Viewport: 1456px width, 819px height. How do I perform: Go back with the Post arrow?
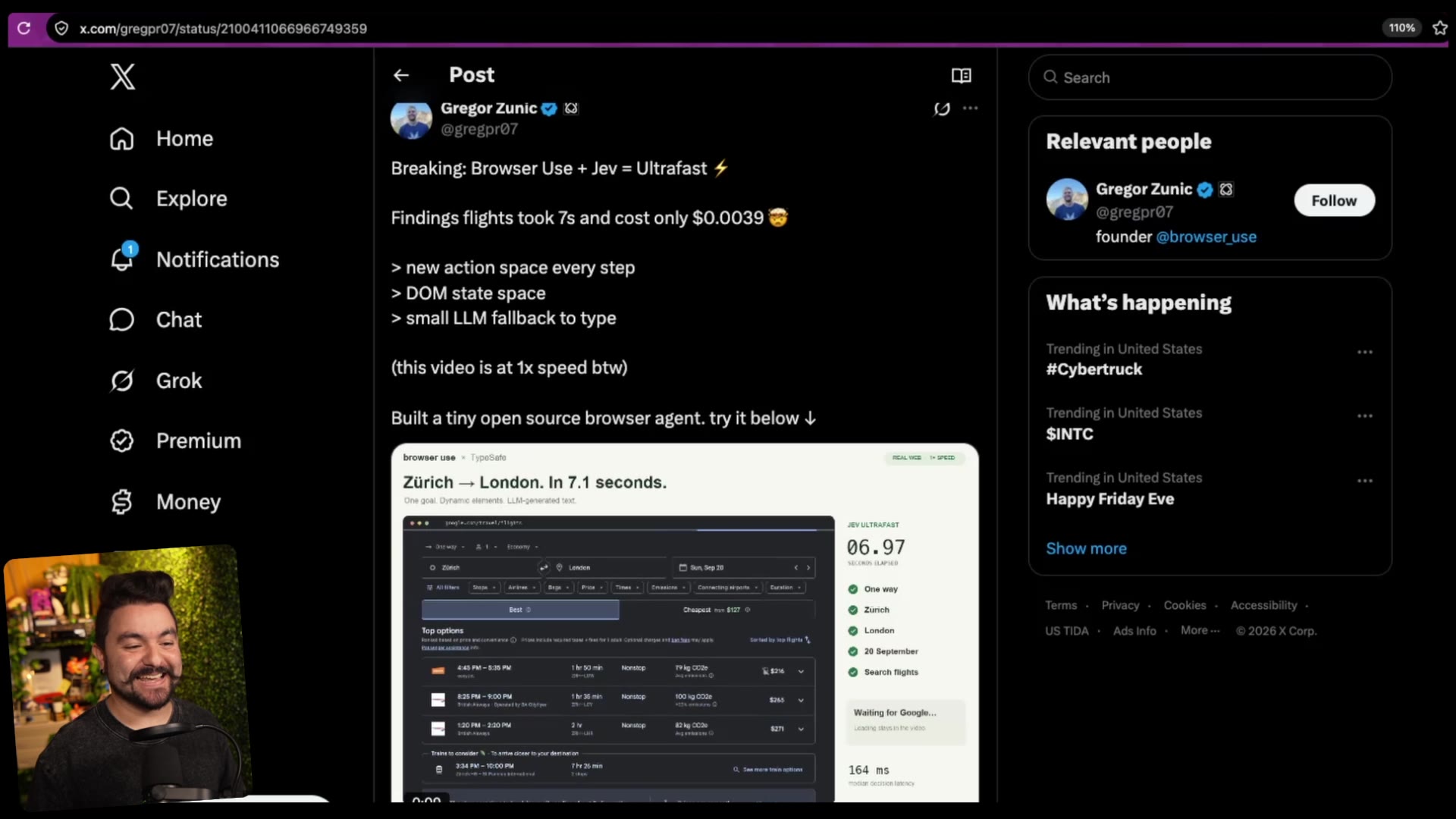coord(401,75)
